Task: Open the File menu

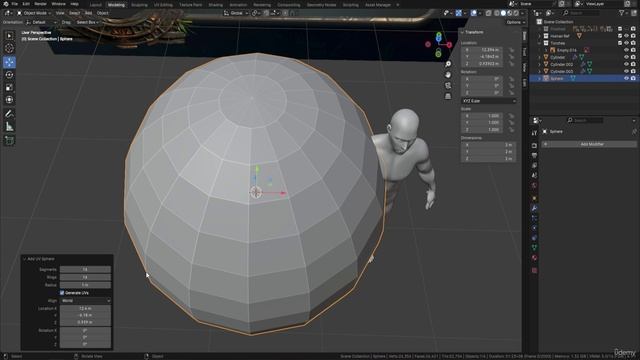Action: coord(15,4)
